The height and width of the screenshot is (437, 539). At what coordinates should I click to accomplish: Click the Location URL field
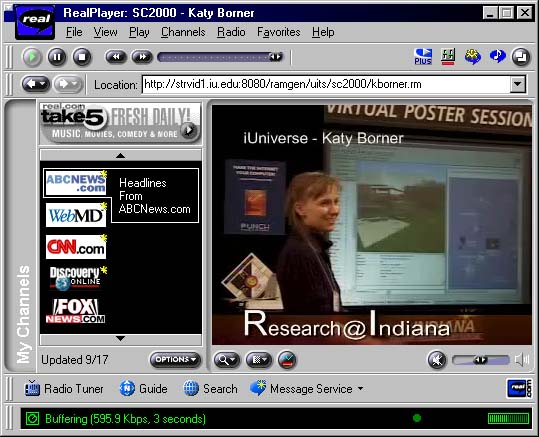(326, 84)
